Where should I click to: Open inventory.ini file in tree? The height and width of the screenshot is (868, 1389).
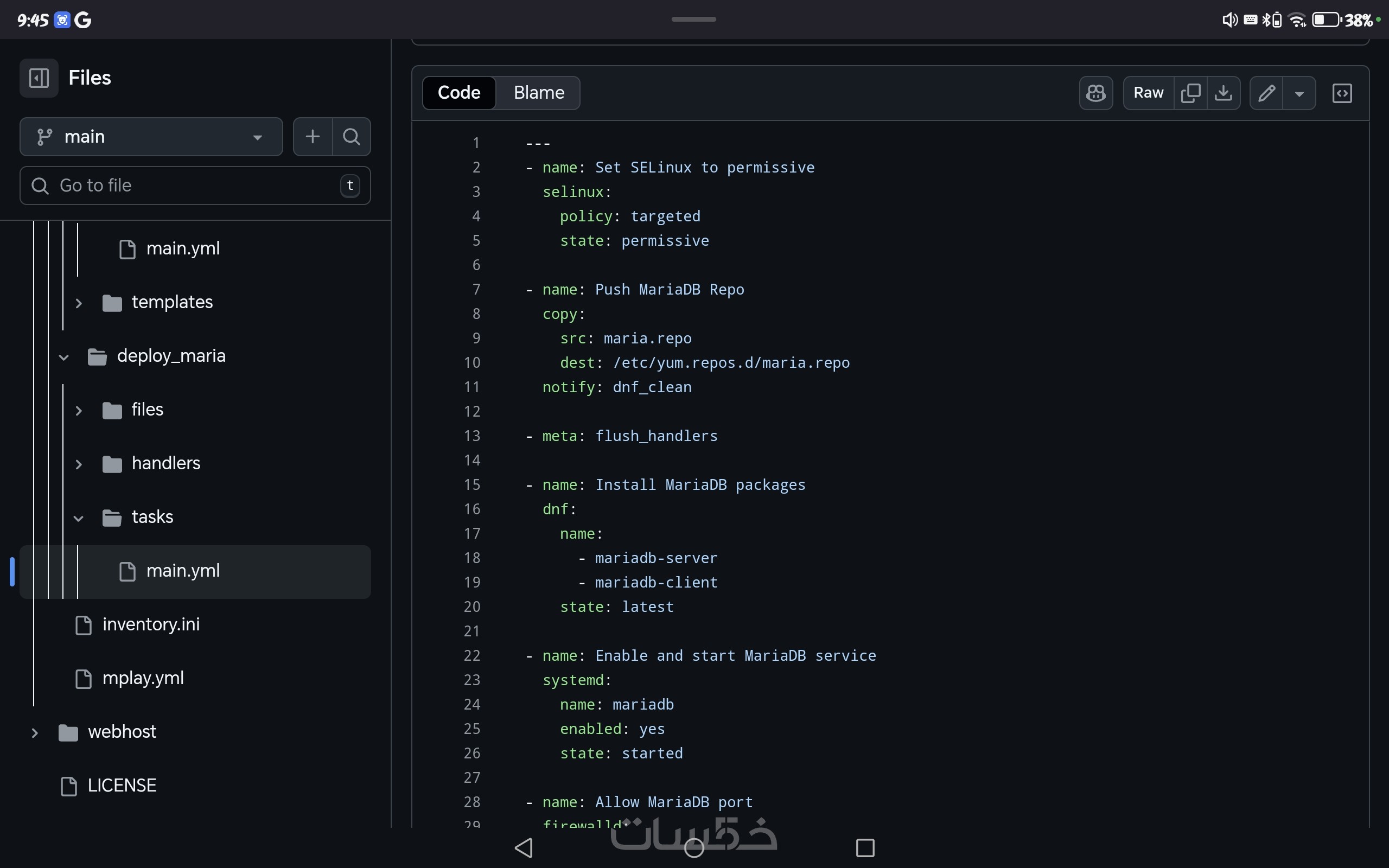[x=151, y=624]
